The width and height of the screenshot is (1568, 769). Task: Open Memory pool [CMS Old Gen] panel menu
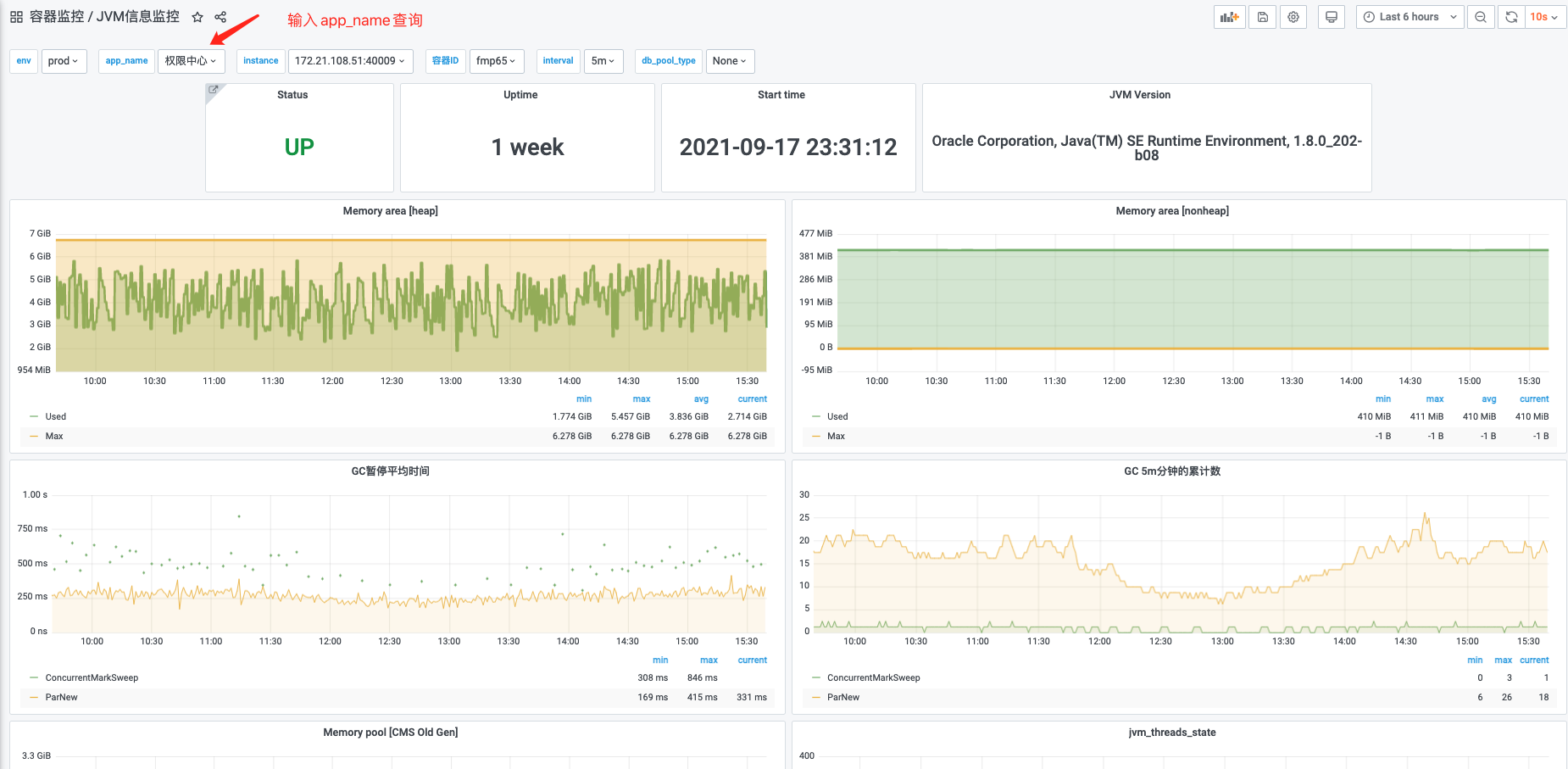point(390,733)
